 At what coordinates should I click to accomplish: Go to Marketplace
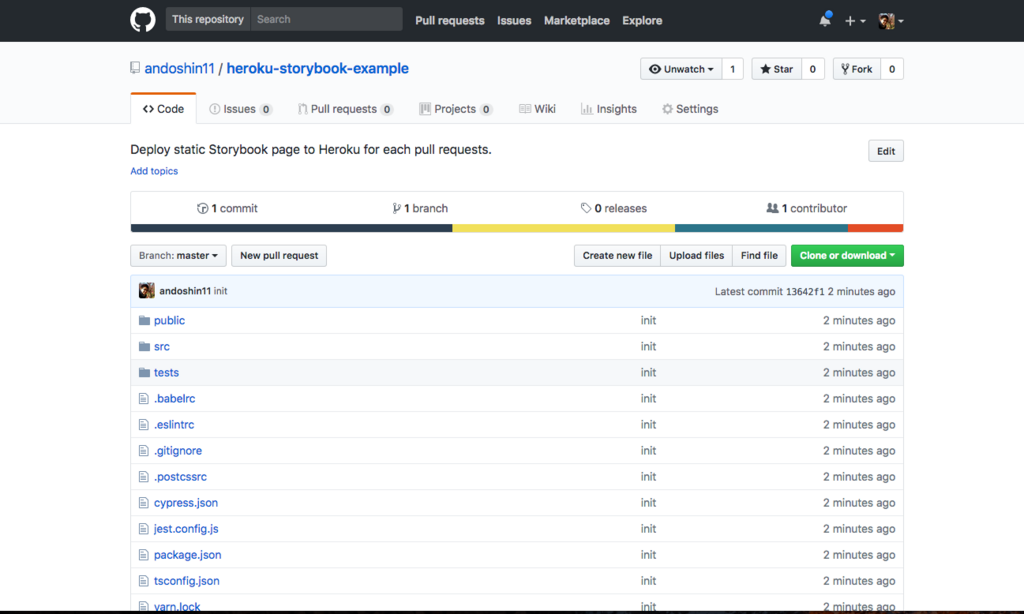577,21
